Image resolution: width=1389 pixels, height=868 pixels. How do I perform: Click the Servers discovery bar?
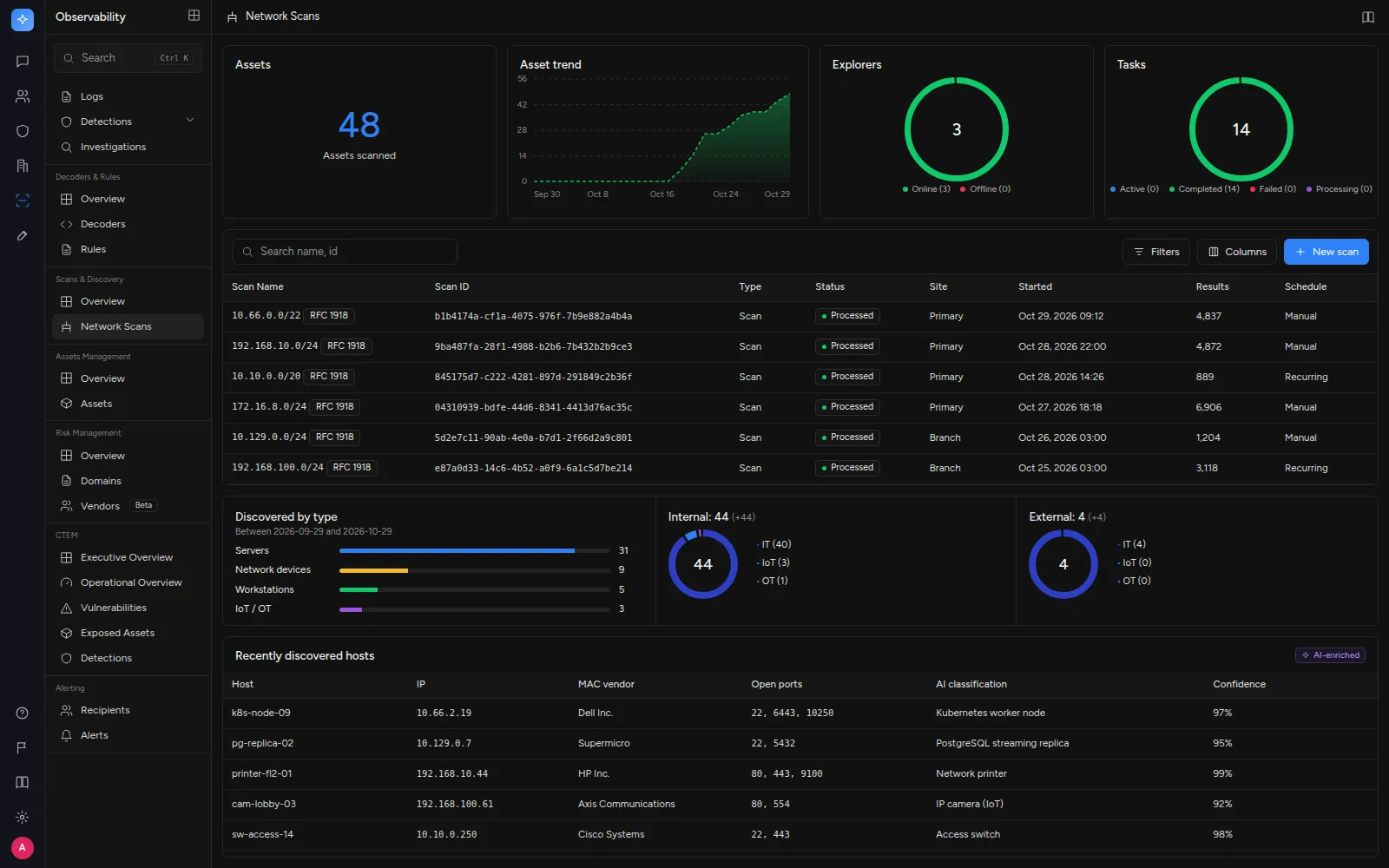(474, 550)
